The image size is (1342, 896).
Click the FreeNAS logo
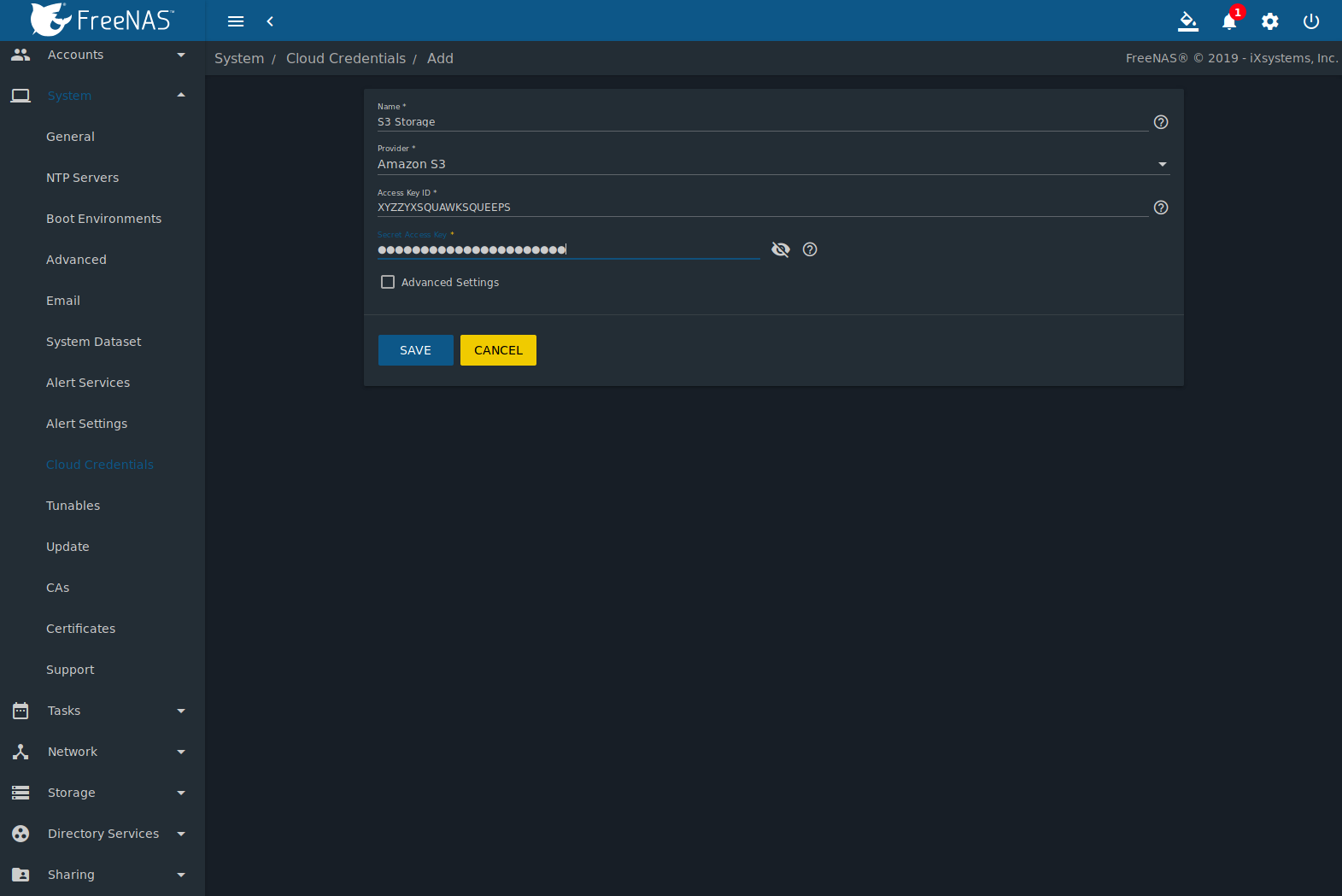tap(103, 20)
